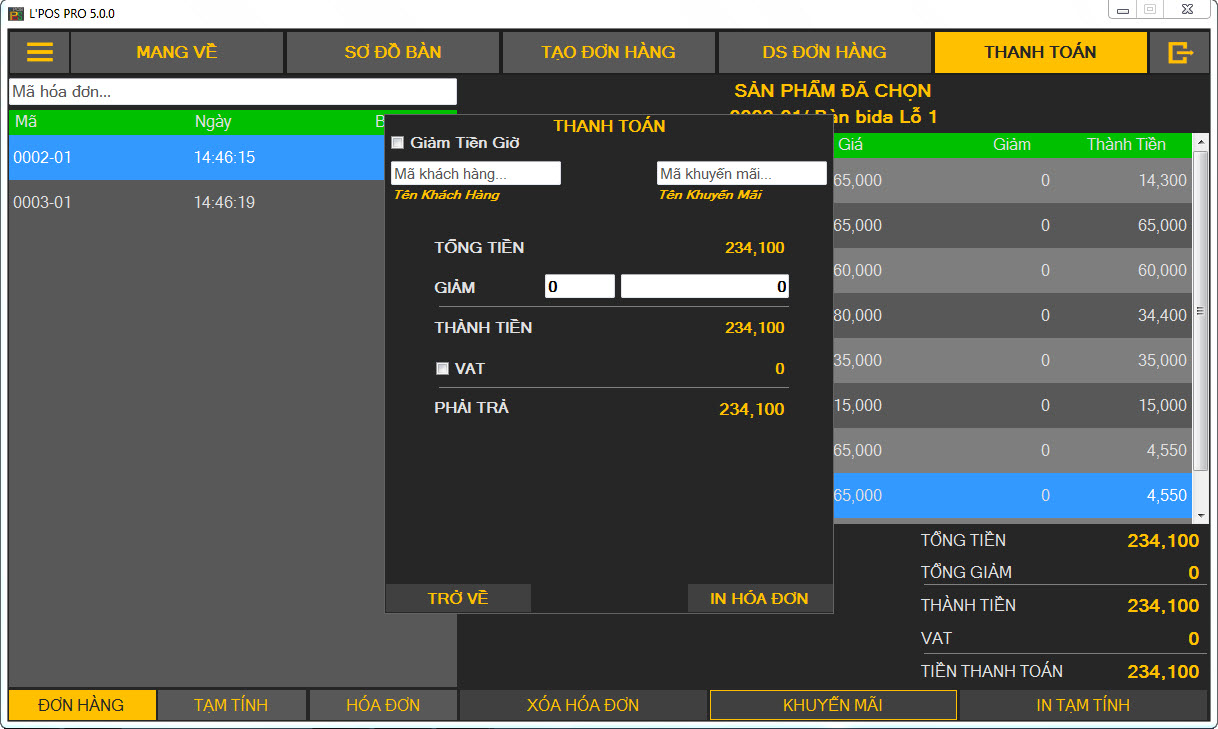Viewport: 1218px width, 729px height.
Task: Click the Mã hóa đơn search field
Action: point(232,92)
